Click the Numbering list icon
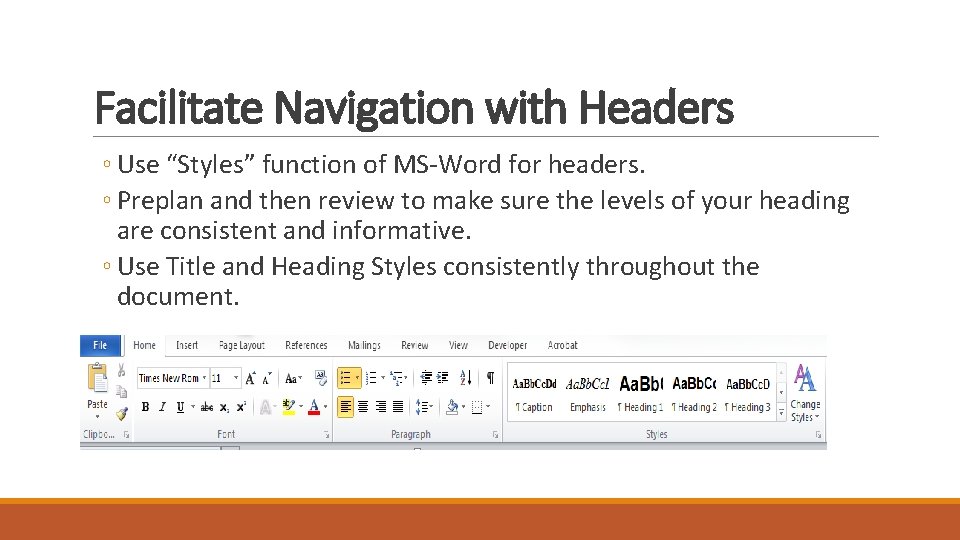960x540 pixels. pyautogui.click(x=371, y=378)
